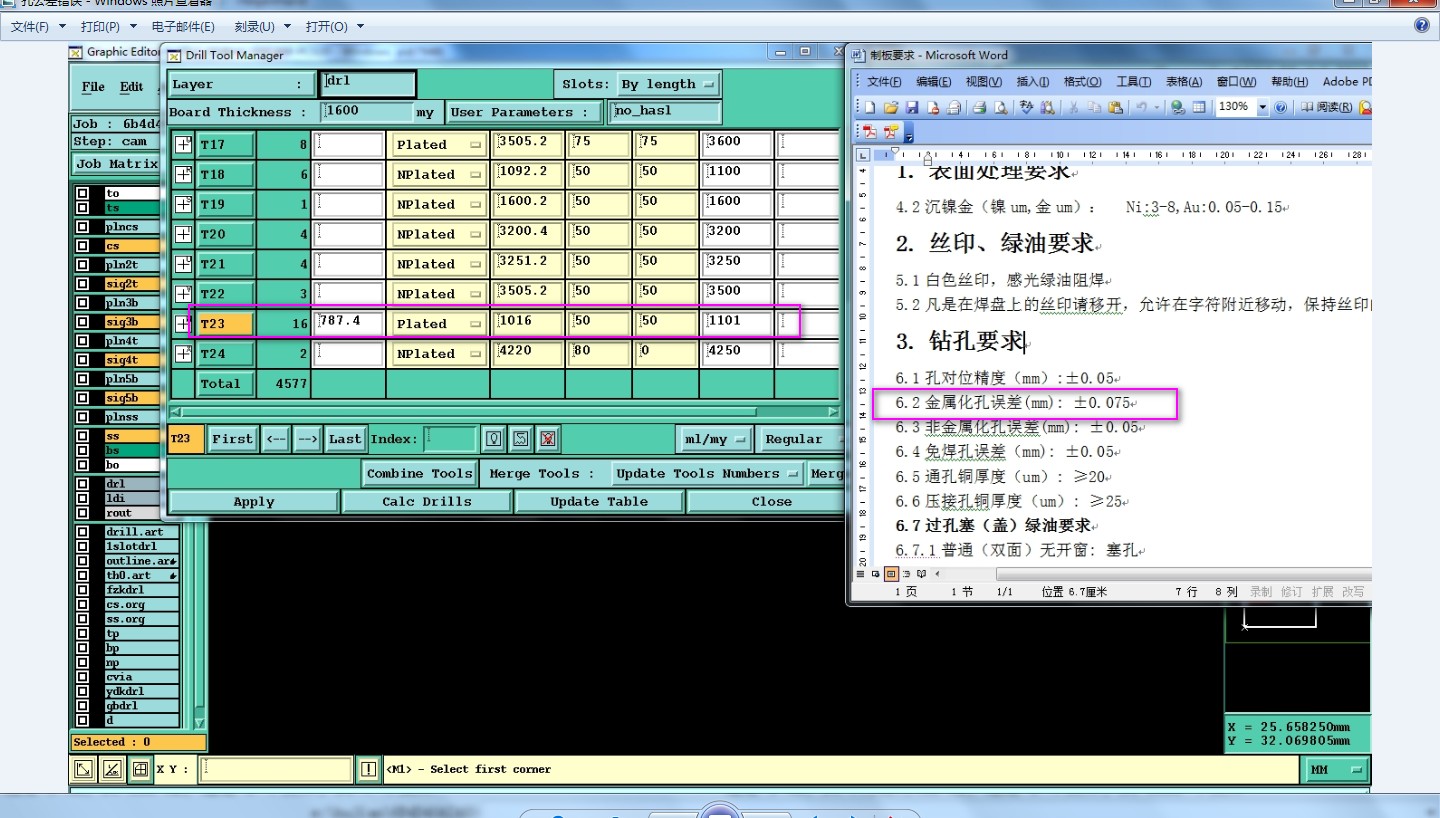
Task: Click the Combine Tools button
Action: tap(419, 473)
